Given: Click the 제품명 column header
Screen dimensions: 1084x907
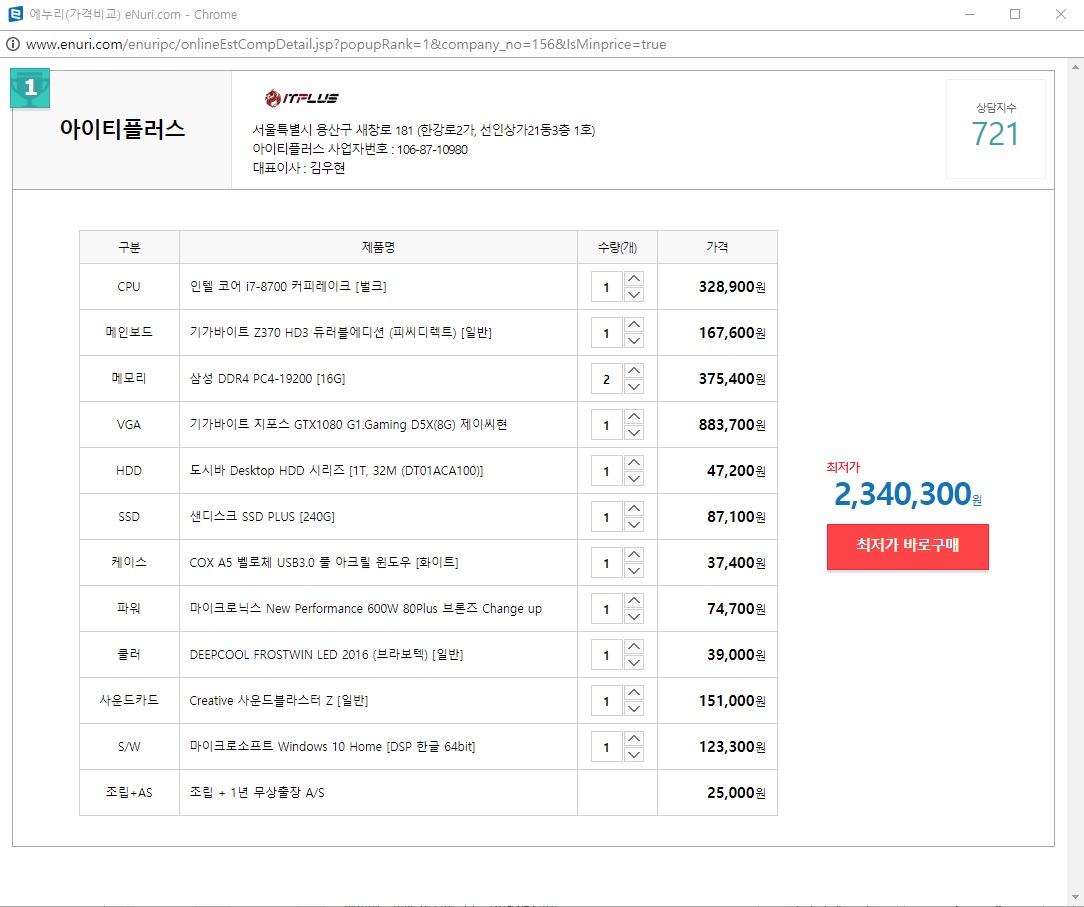Looking at the screenshot, I should [378, 247].
